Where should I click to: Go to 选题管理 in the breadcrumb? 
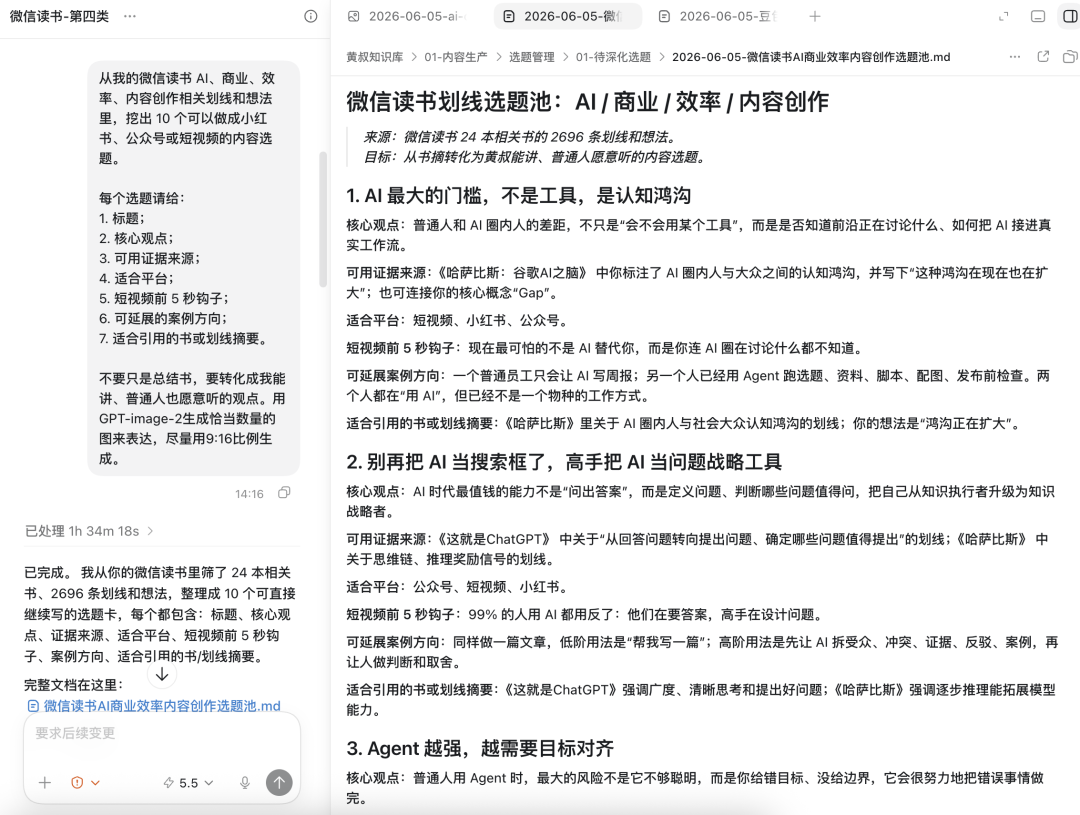tap(531, 57)
